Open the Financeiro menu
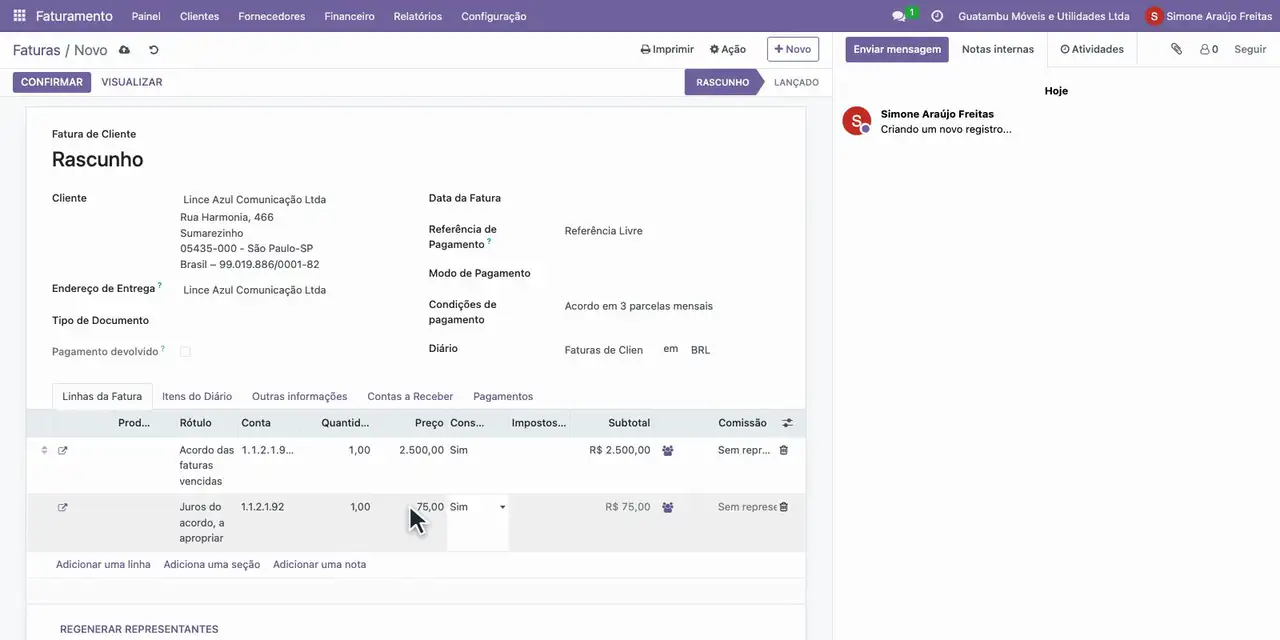 pos(349,16)
